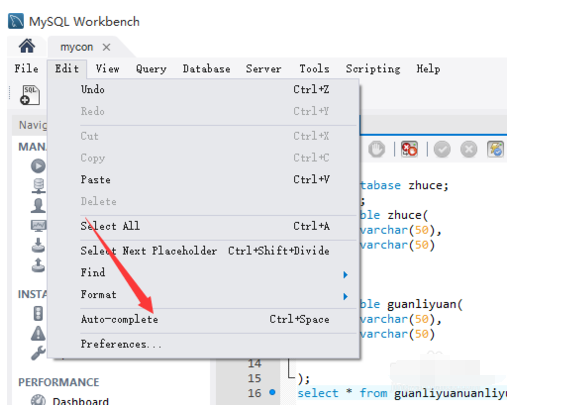Open Status and System Variables icon
The image size is (569, 413).
[x=38, y=225]
